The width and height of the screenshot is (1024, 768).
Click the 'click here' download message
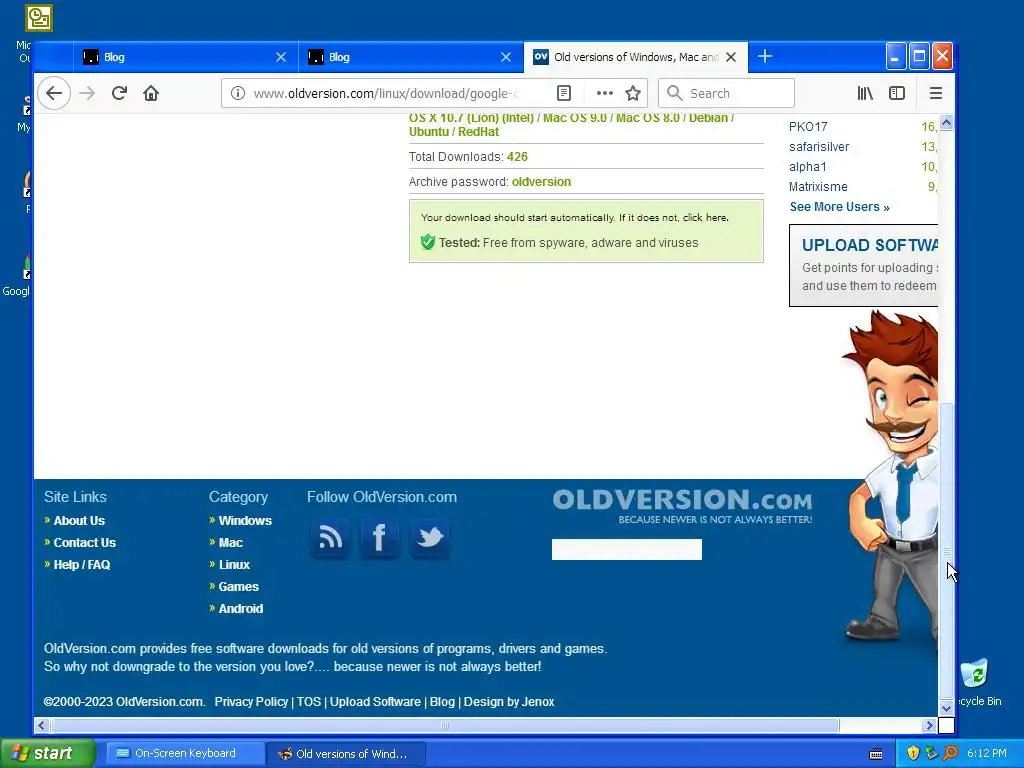[x=705, y=217]
